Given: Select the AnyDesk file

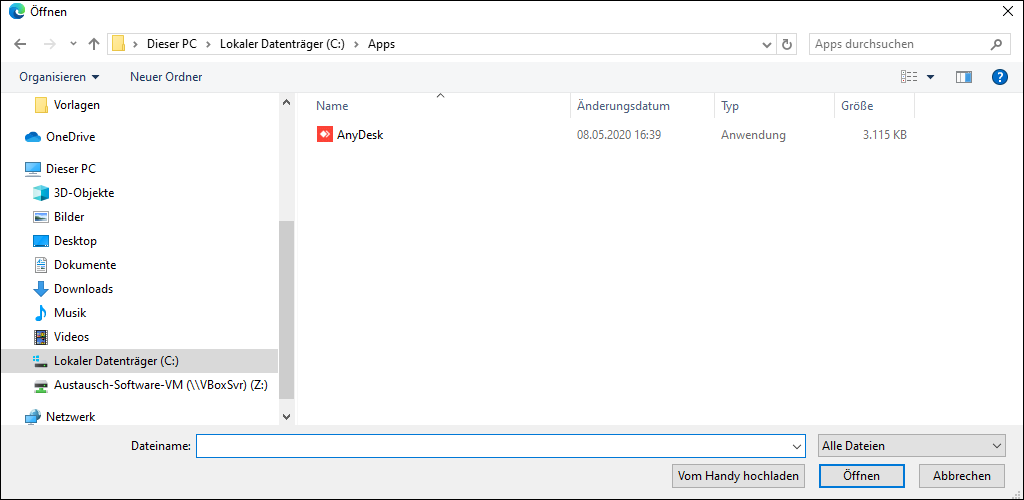Looking at the screenshot, I should pos(359,135).
